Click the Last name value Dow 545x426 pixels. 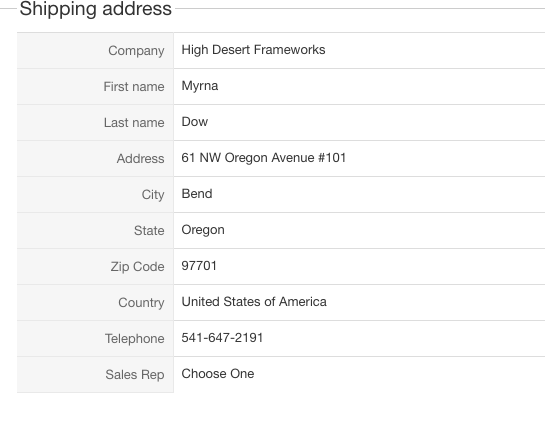[x=195, y=122]
